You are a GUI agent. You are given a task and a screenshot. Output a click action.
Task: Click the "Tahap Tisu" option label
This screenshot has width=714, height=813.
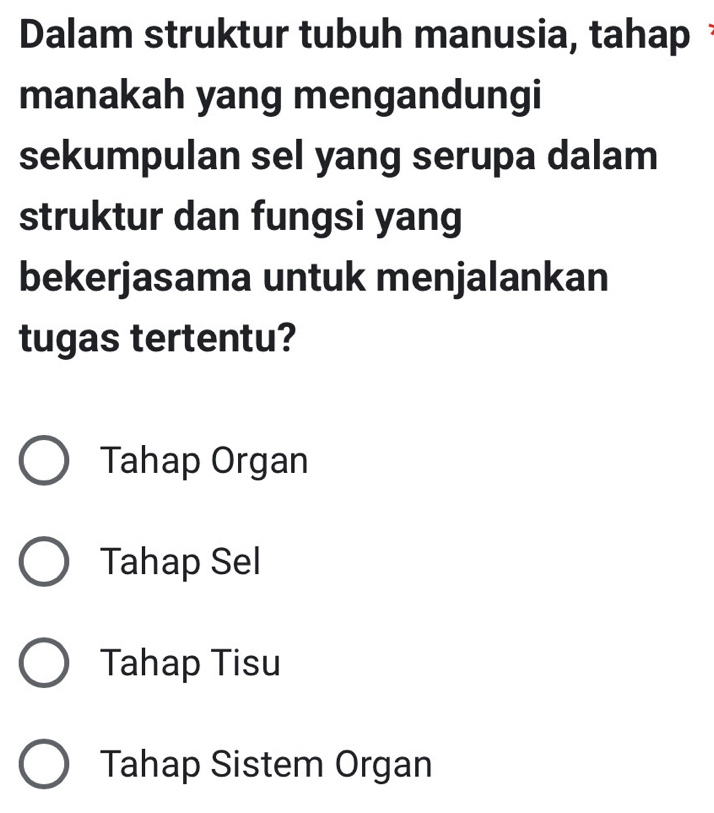point(191,664)
